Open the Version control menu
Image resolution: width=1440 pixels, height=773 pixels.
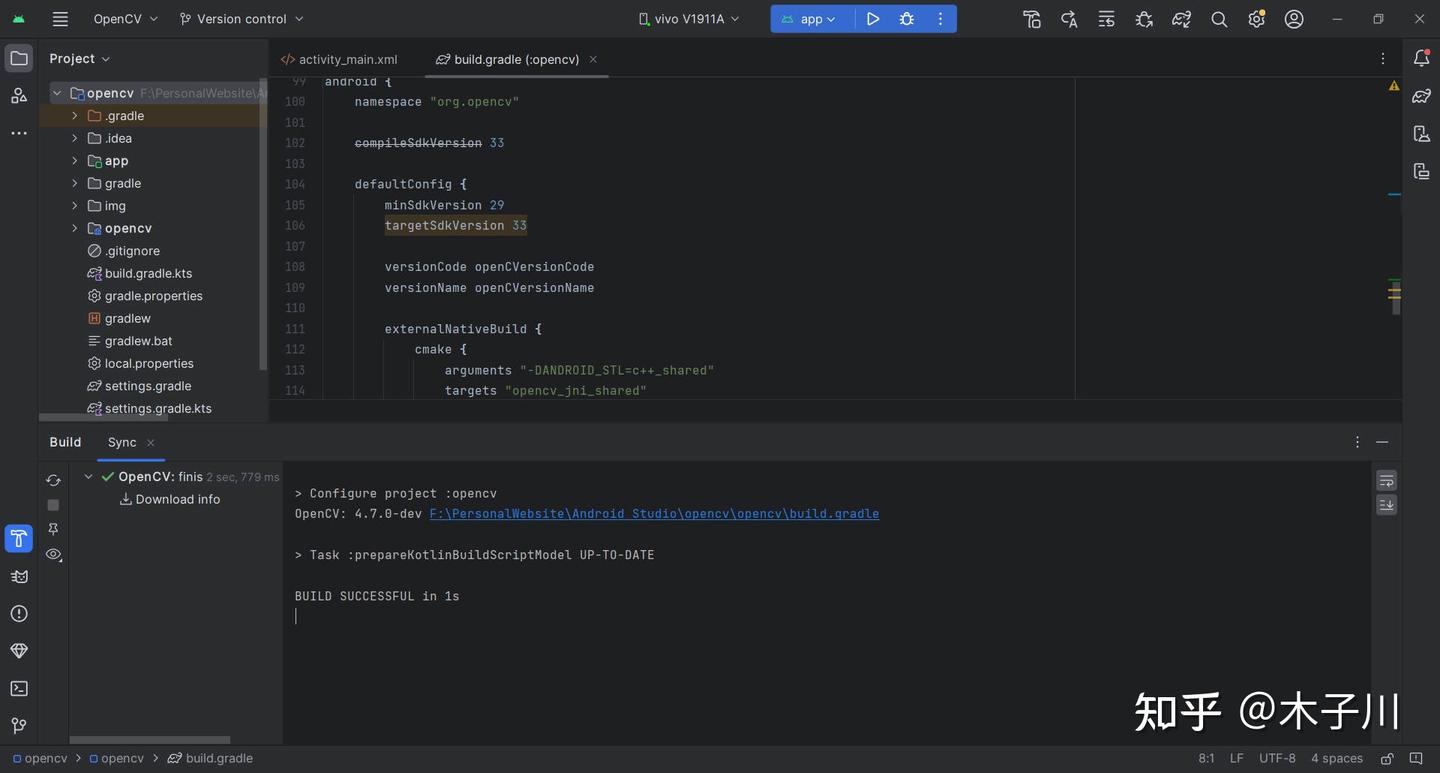click(x=240, y=18)
